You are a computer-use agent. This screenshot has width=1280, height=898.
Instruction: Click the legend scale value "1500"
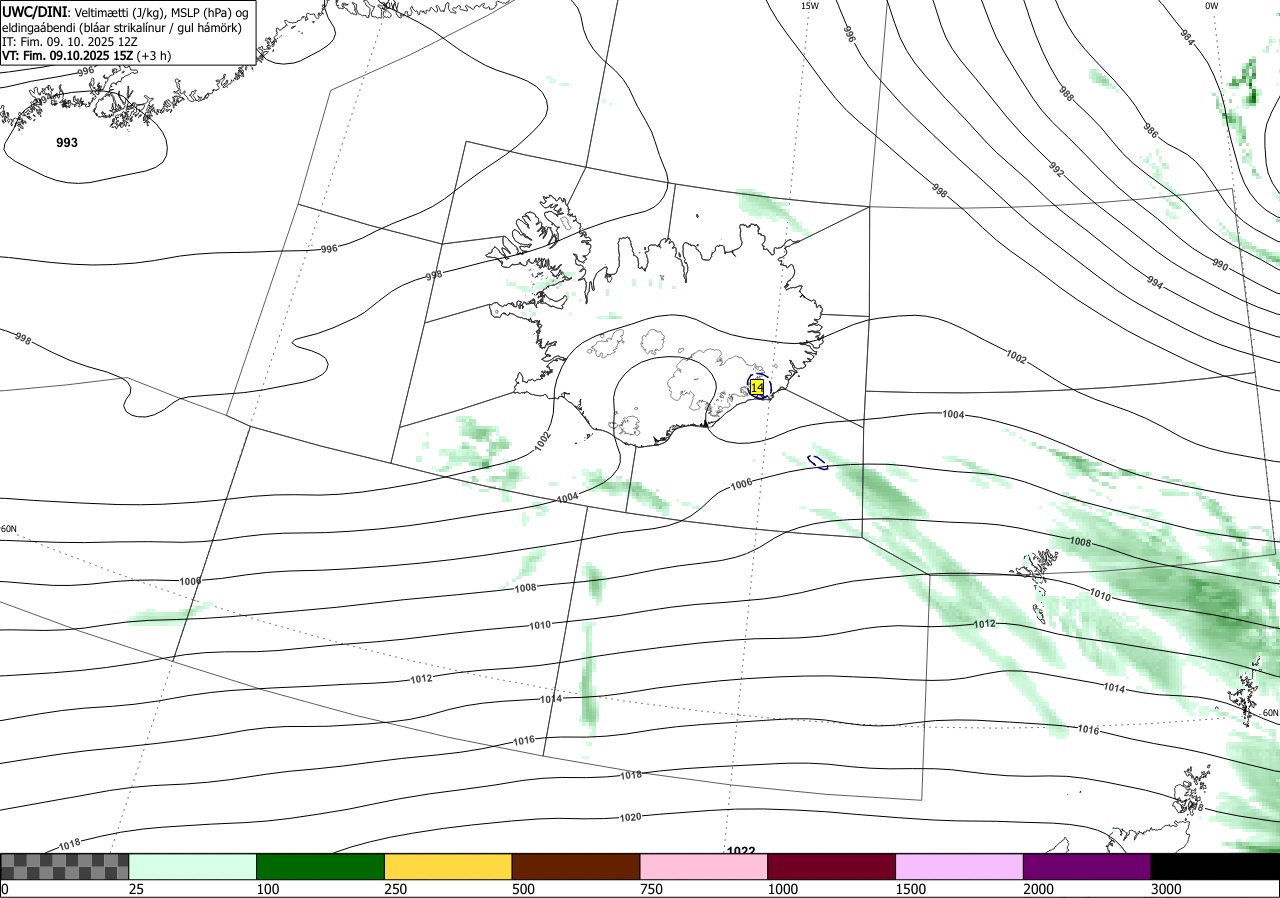(x=912, y=889)
